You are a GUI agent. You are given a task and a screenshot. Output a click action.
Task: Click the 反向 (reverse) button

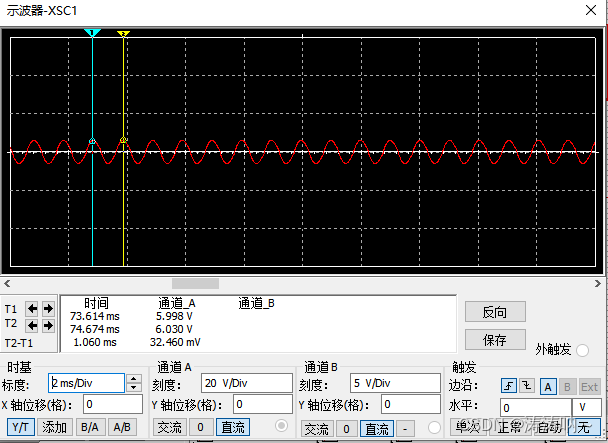495,311
